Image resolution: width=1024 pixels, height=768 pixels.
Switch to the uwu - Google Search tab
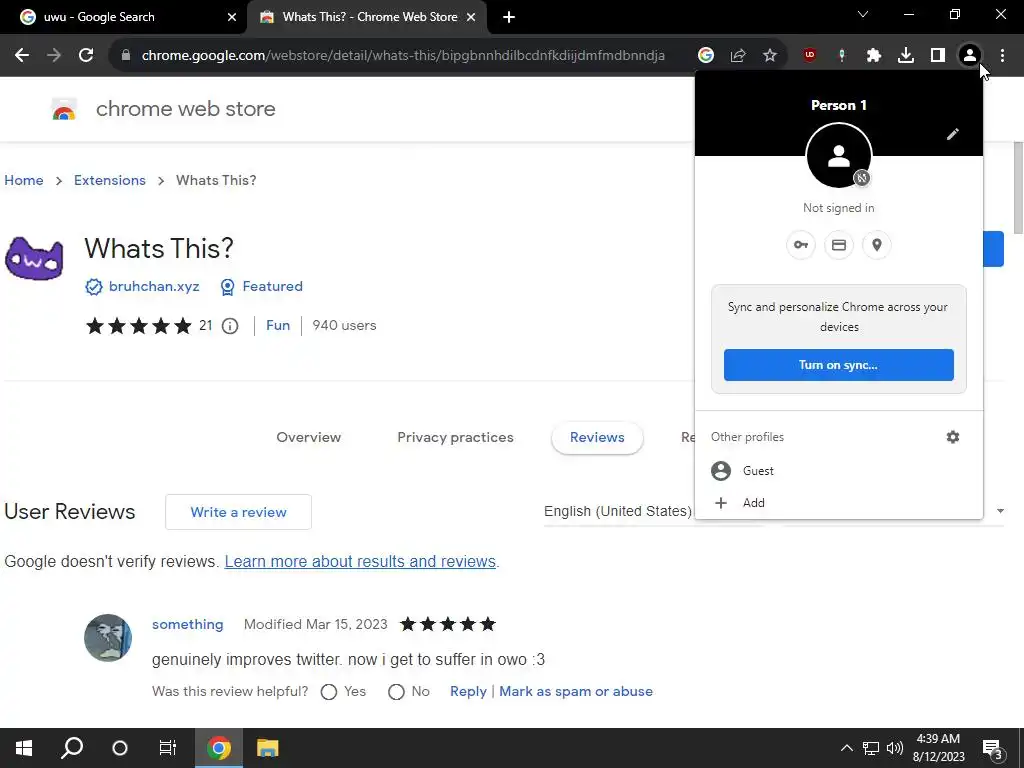pos(123,17)
